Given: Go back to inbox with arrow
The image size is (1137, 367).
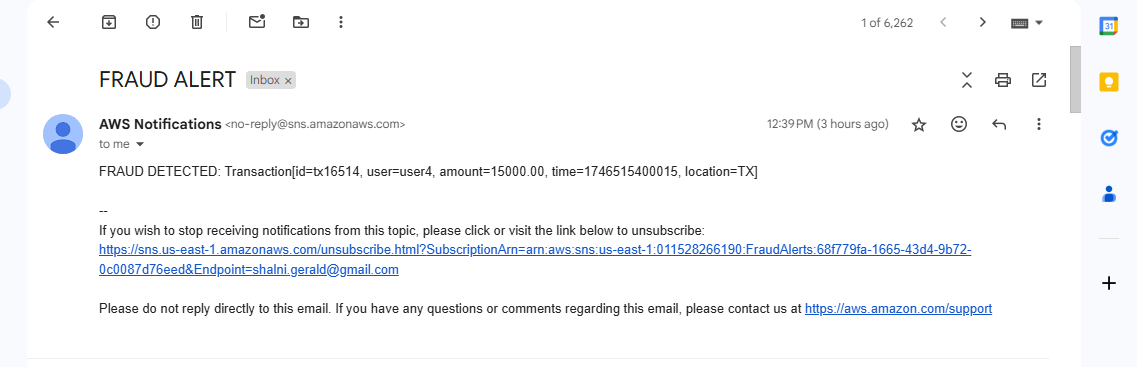Looking at the screenshot, I should pos(53,22).
